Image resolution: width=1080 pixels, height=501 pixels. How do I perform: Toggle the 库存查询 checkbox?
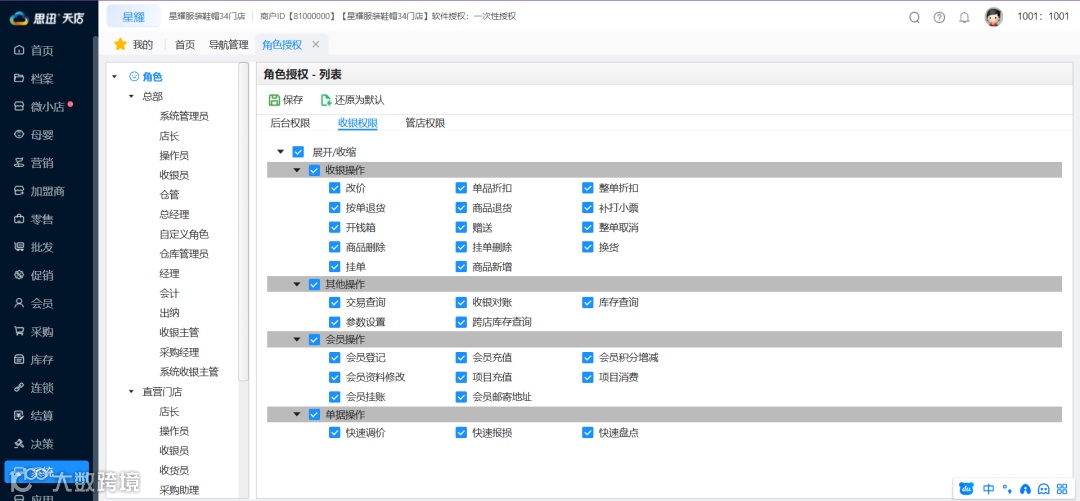tap(588, 303)
